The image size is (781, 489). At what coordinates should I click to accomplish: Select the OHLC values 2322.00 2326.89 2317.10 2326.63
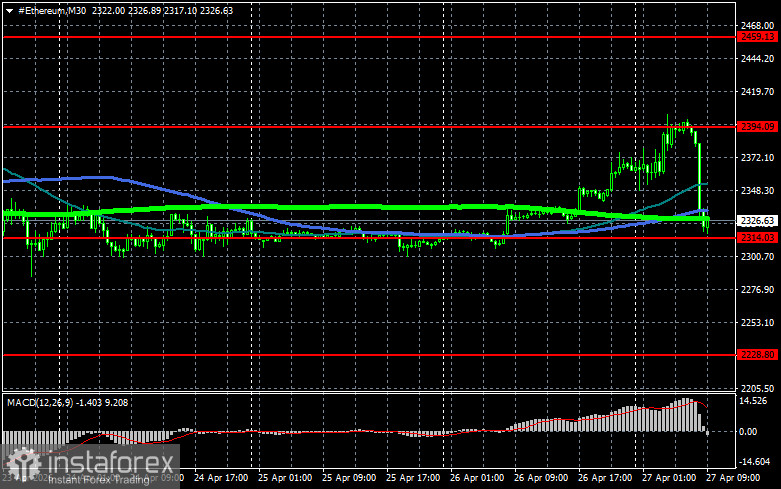click(x=162, y=10)
